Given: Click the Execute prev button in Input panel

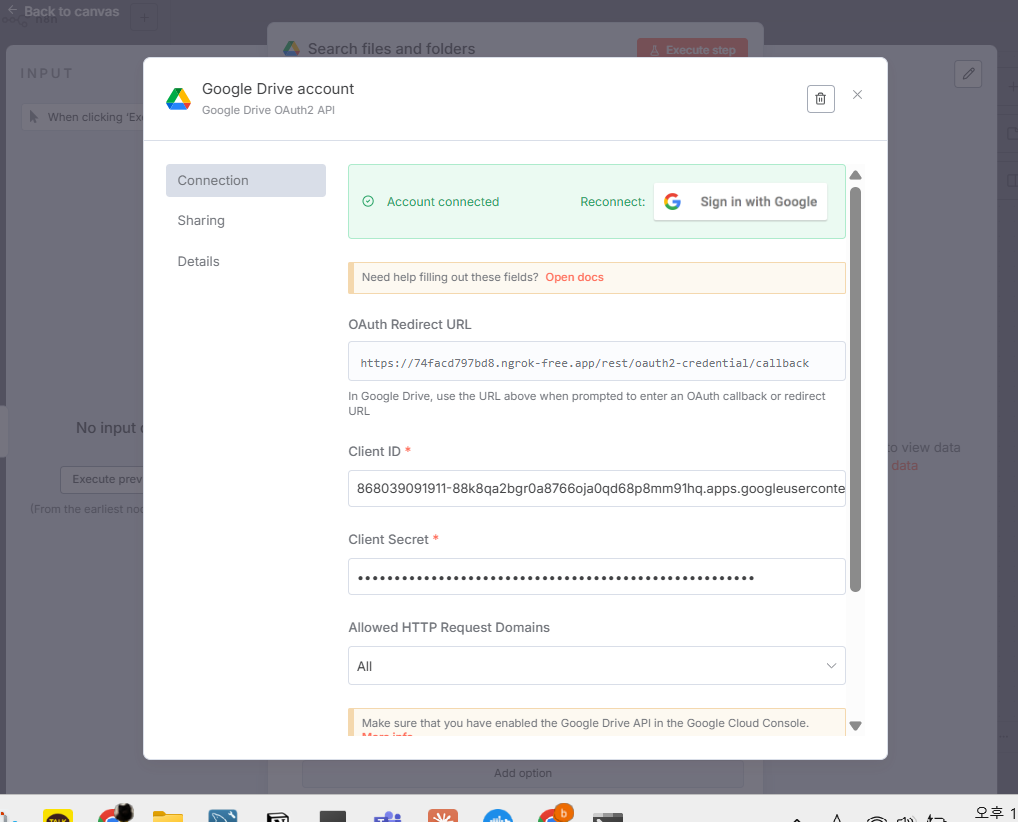Looking at the screenshot, I should [102, 479].
